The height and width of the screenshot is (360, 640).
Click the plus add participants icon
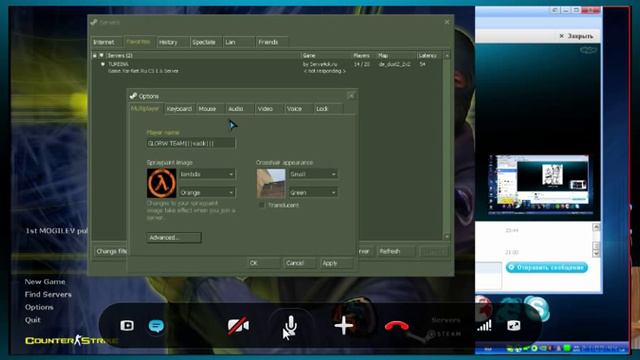tap(344, 325)
